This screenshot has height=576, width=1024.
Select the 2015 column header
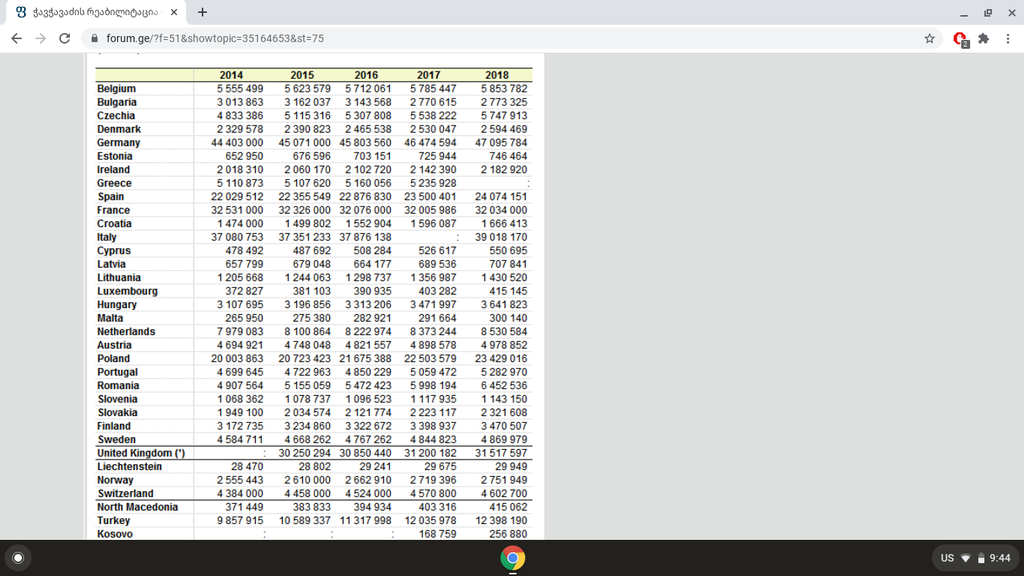[x=302, y=75]
